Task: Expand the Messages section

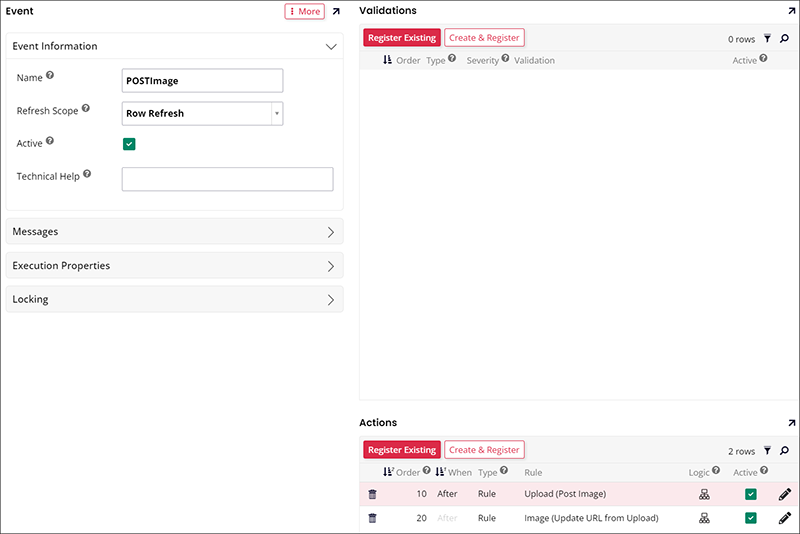Action: (x=174, y=232)
